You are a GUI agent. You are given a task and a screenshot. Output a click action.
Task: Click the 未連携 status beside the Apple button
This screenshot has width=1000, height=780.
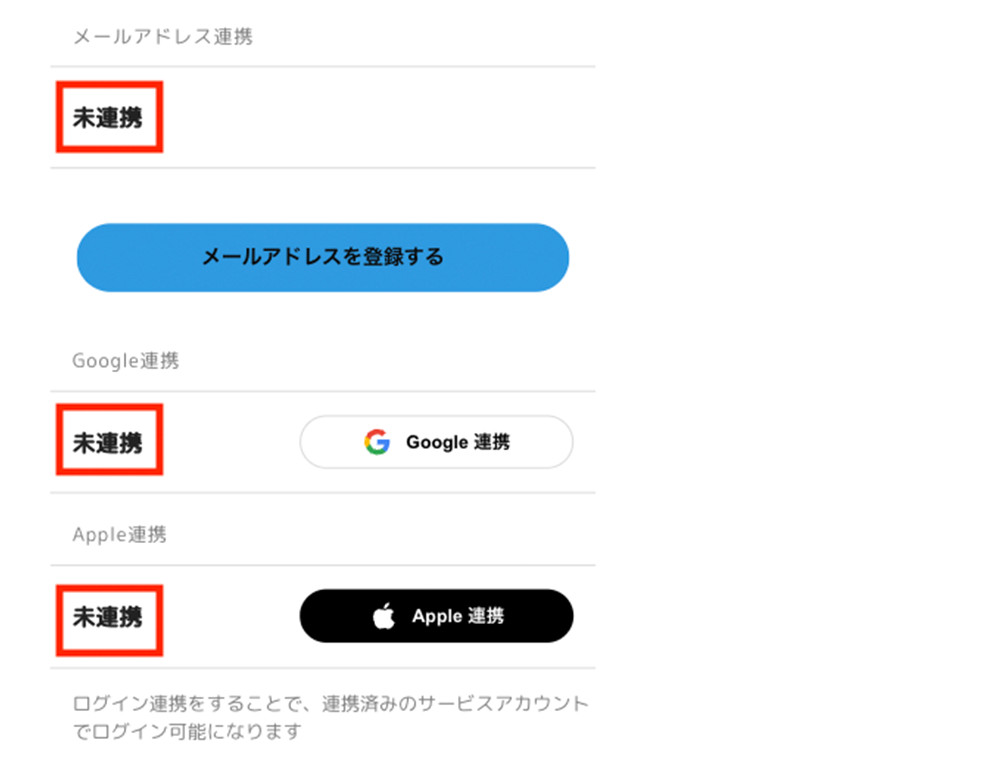pyautogui.click(x=109, y=620)
